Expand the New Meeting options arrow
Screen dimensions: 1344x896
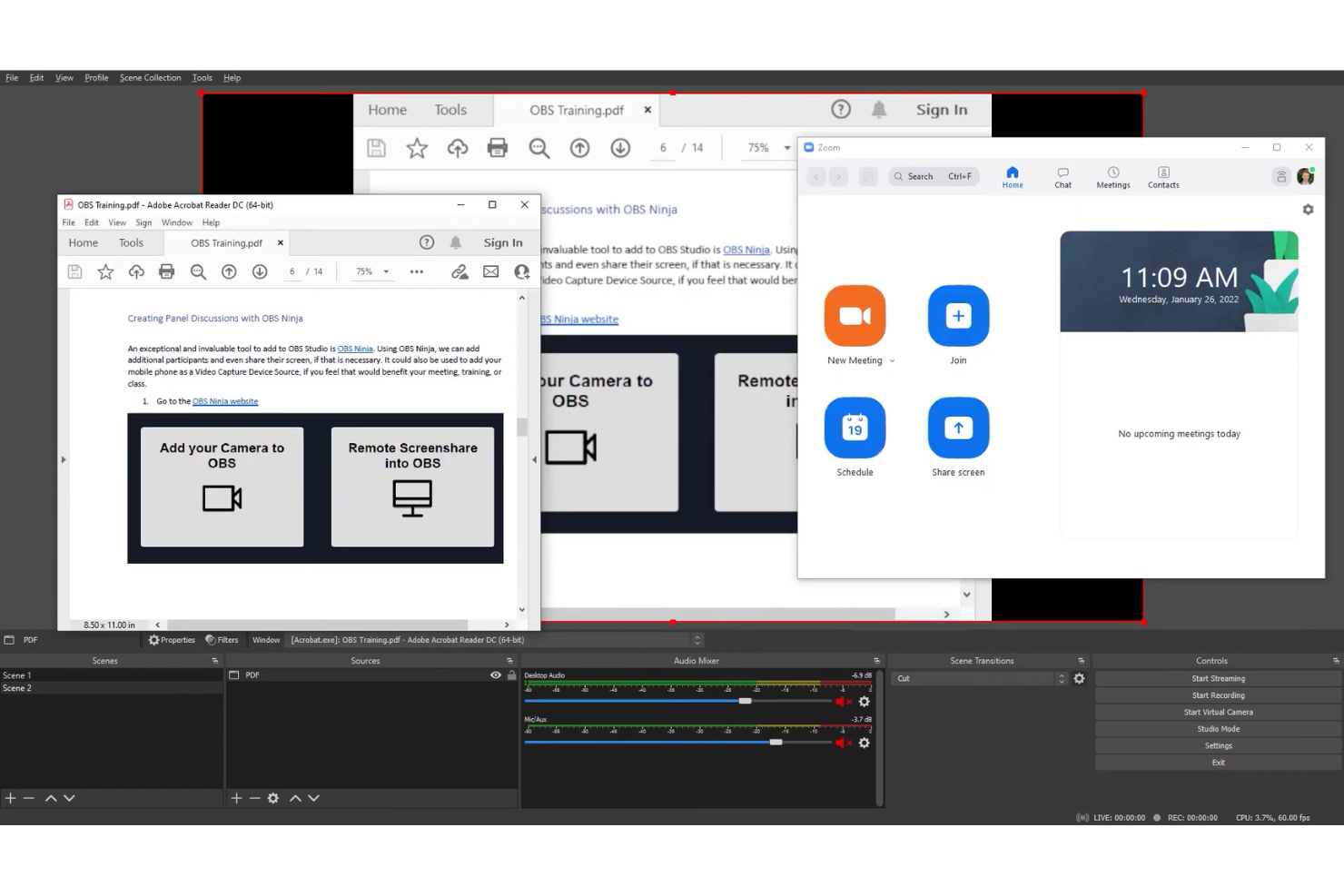click(x=890, y=359)
